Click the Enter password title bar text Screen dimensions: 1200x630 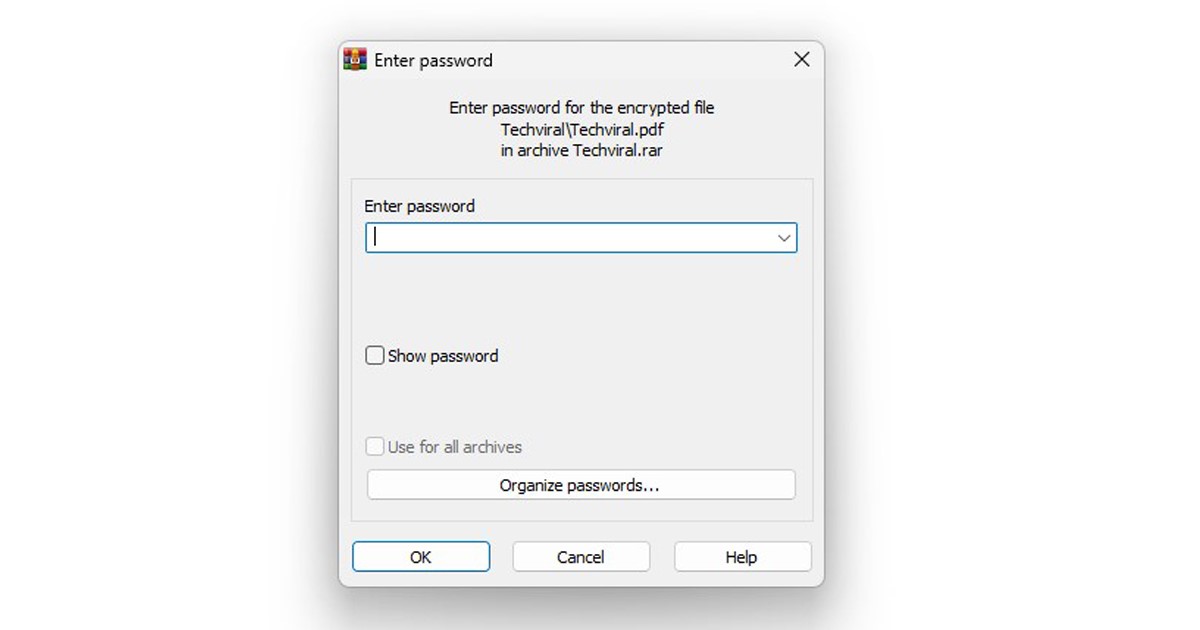point(433,60)
